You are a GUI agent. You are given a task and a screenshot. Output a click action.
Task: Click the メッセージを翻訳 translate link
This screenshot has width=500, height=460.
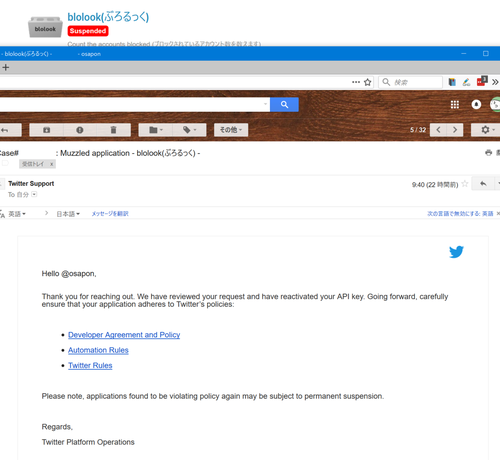[110, 214]
